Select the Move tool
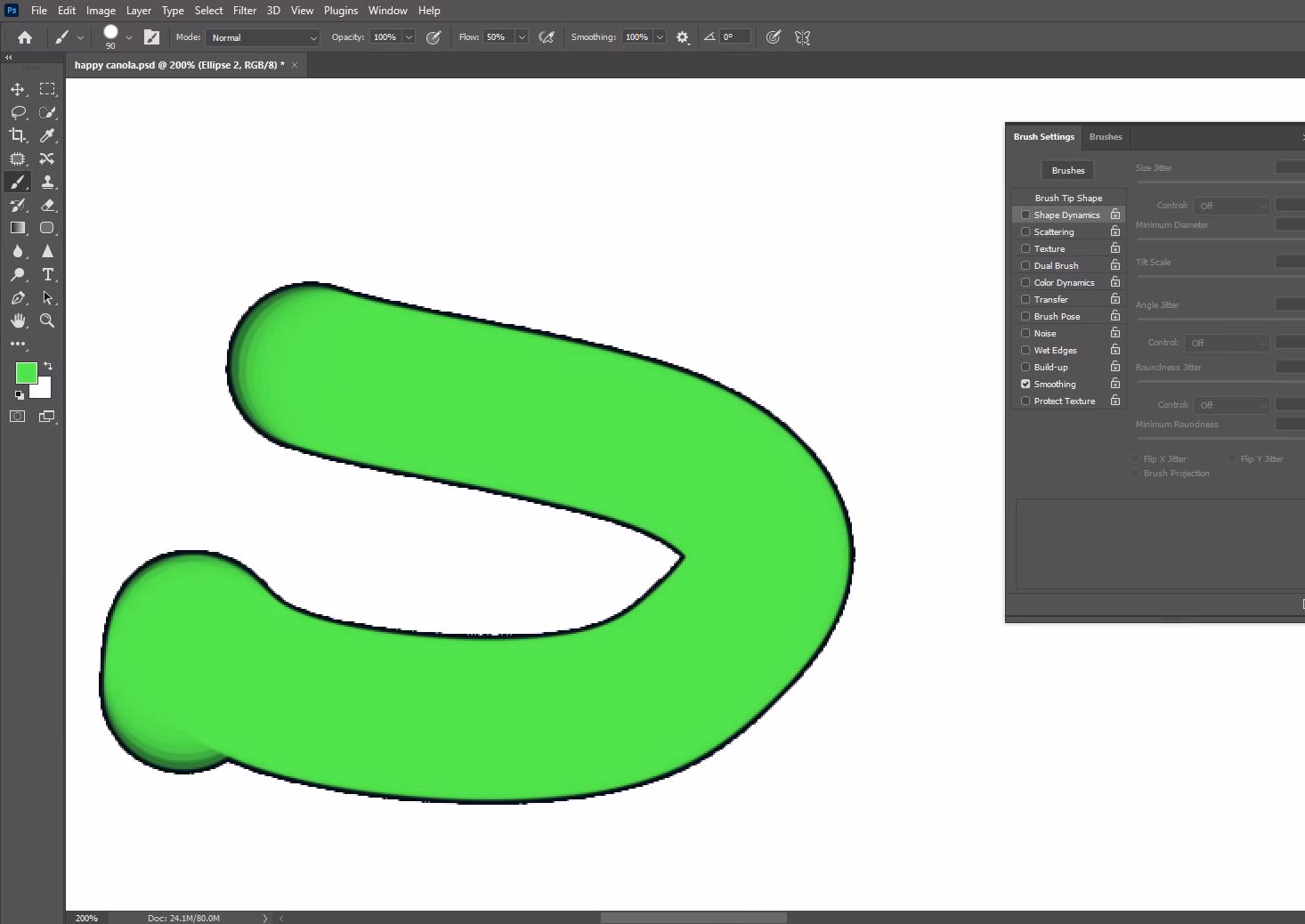This screenshot has width=1305, height=924. tap(17, 89)
